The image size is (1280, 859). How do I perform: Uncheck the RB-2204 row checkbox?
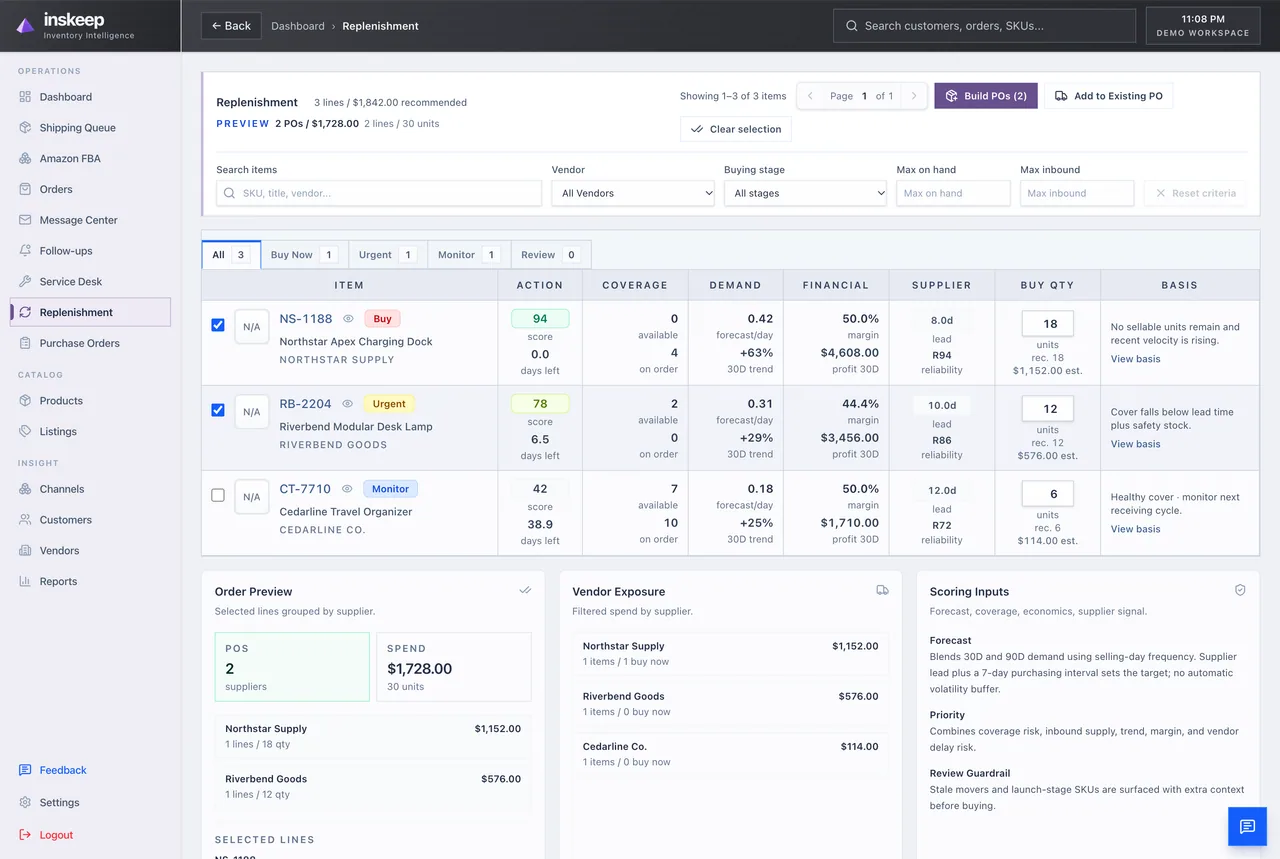[x=218, y=410]
